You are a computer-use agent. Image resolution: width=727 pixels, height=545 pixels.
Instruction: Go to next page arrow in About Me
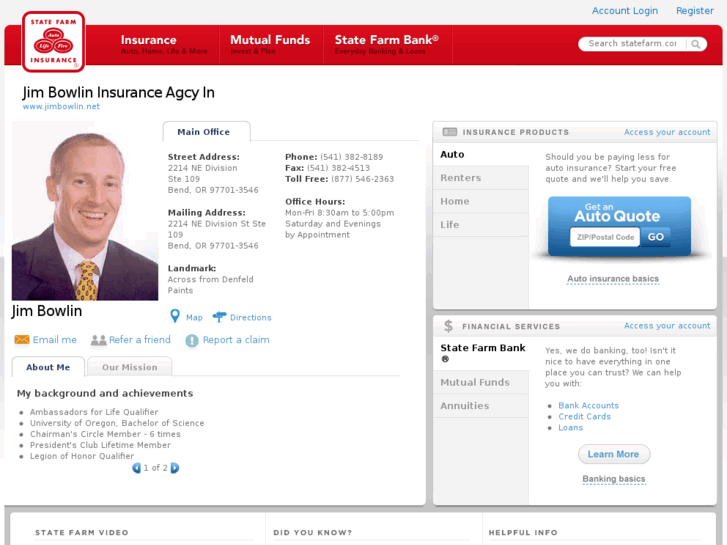coord(175,468)
